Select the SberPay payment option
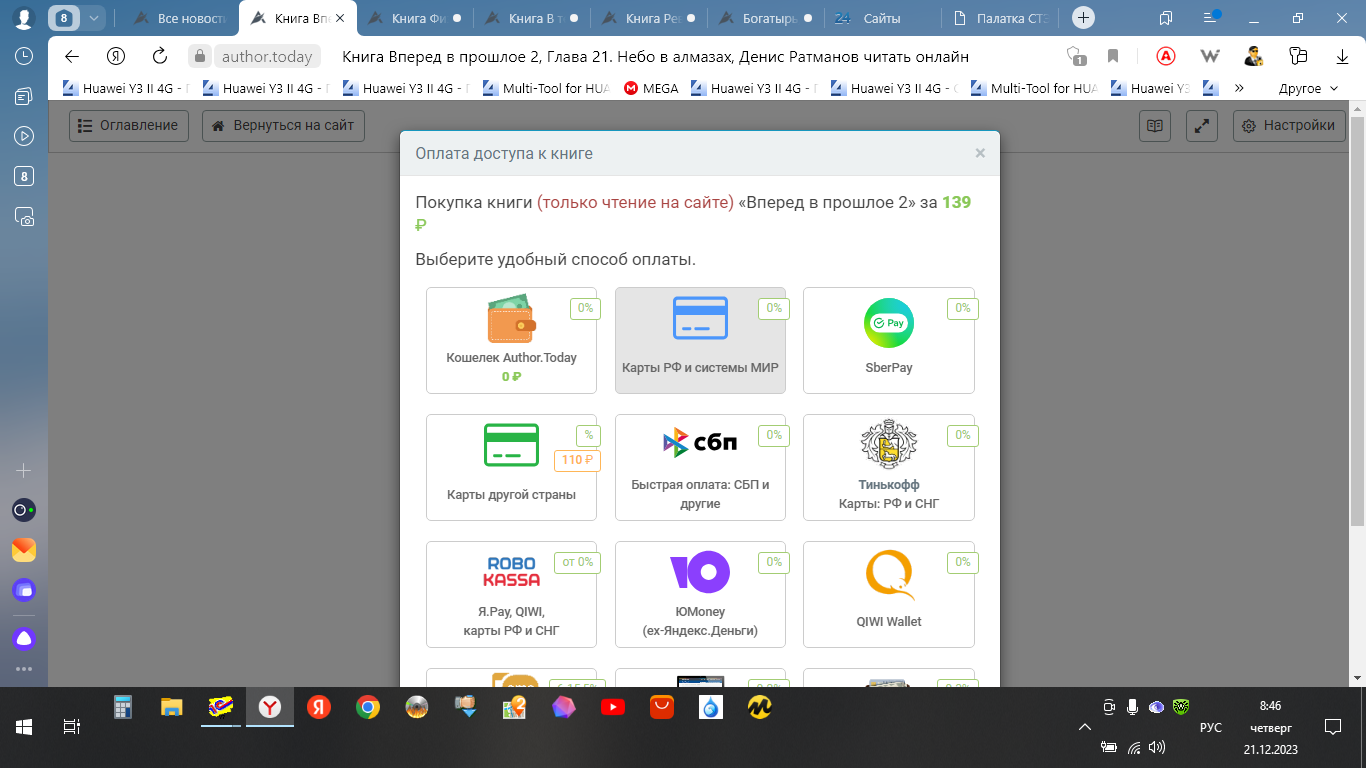 point(888,340)
